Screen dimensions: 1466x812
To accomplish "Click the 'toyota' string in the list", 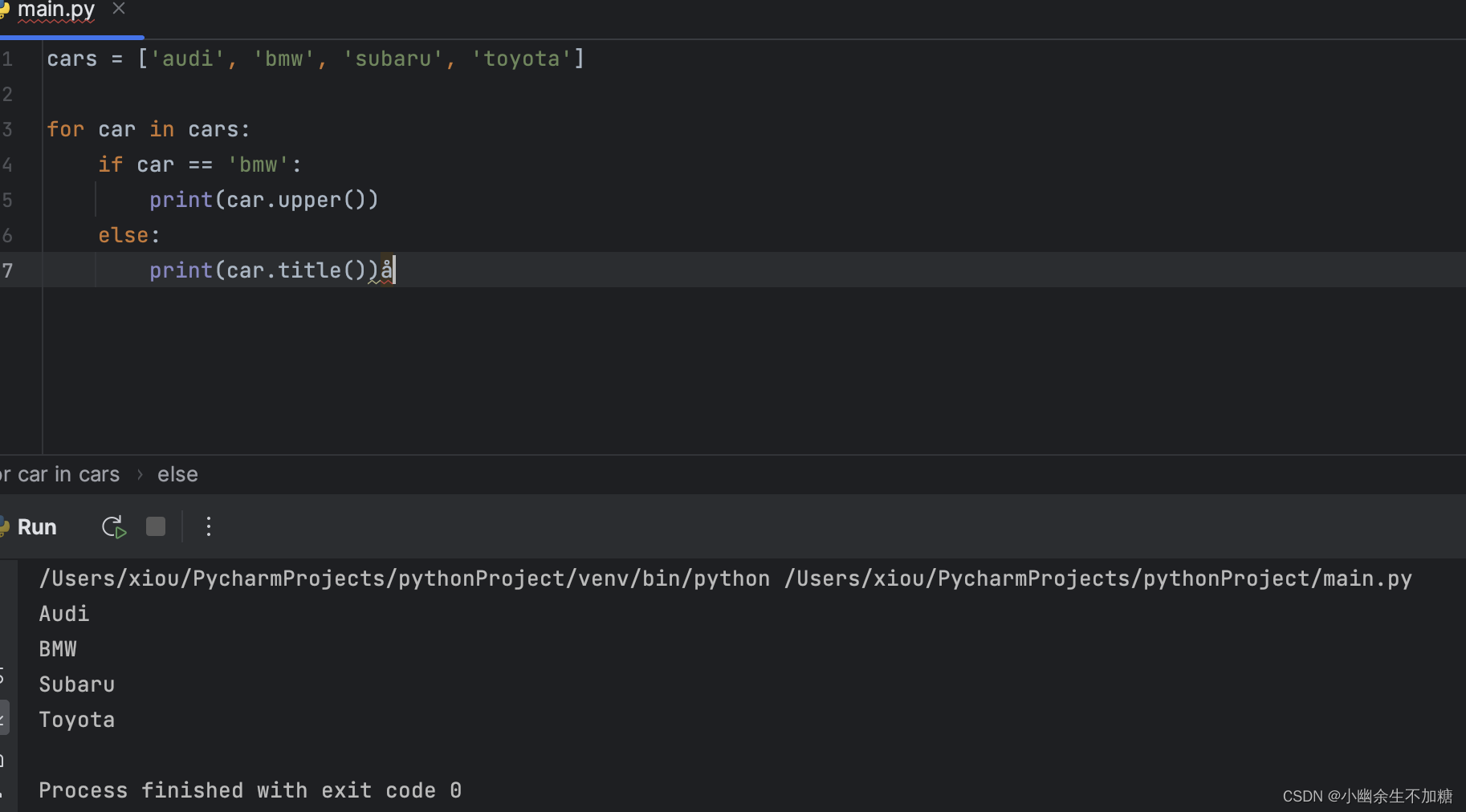I will [522, 59].
